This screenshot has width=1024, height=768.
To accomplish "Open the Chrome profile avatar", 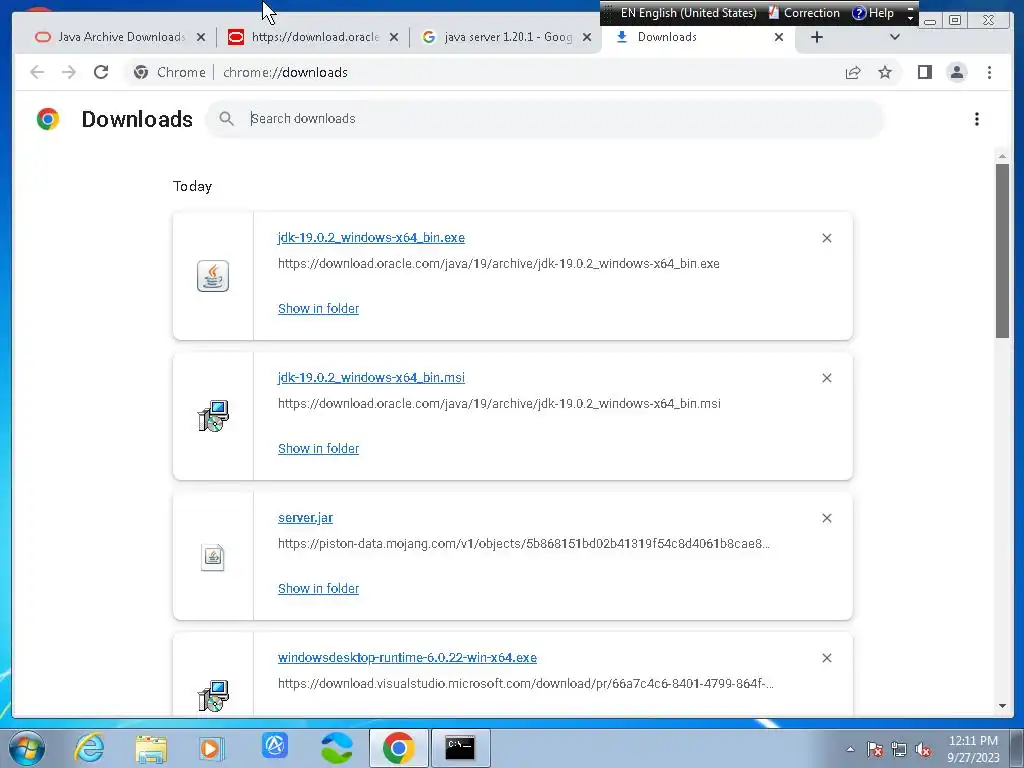I will (x=957, y=72).
